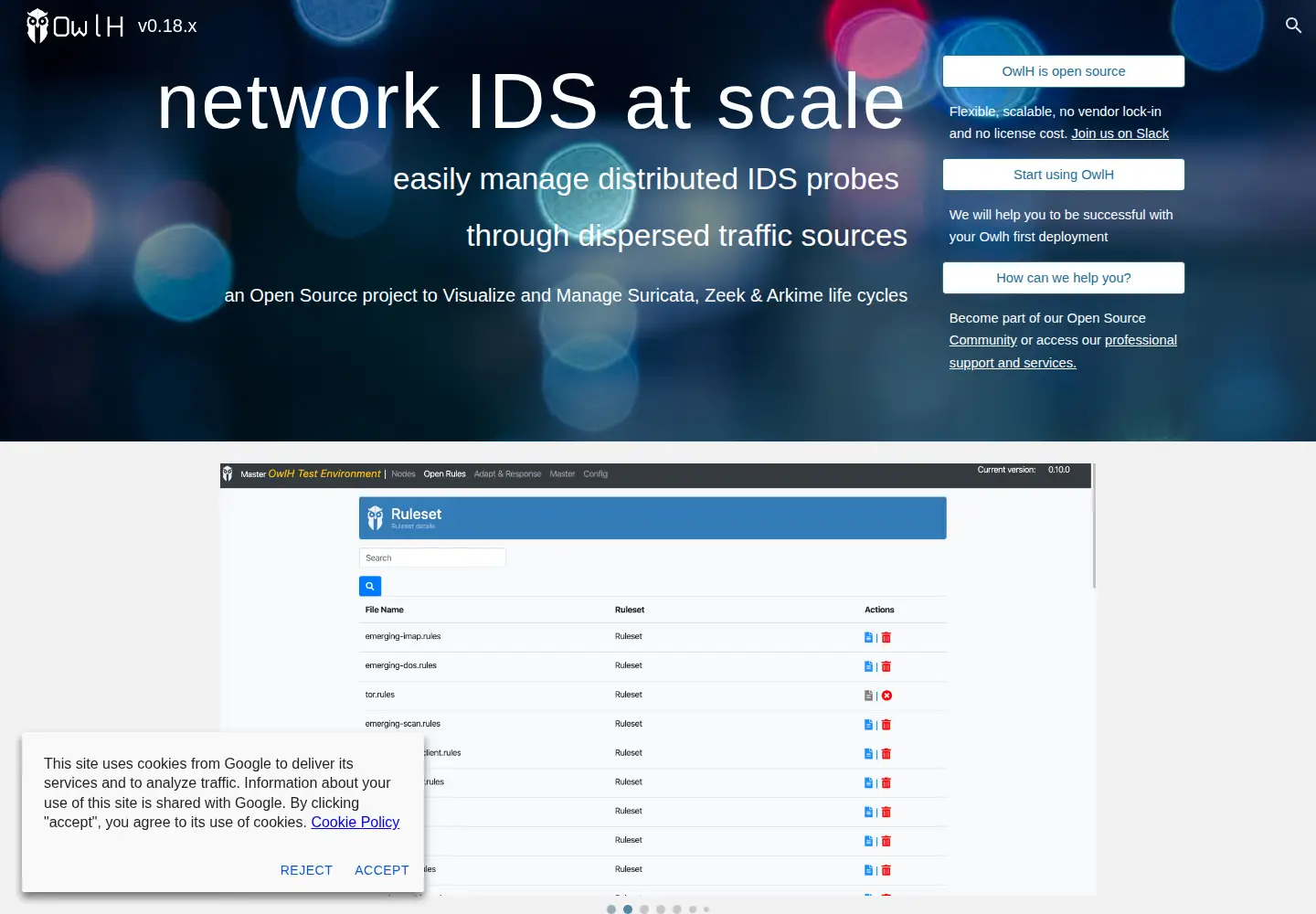Delete emerging-scan.rules with its trash icon
Image resolution: width=1316 pixels, height=914 pixels.
pyautogui.click(x=886, y=725)
